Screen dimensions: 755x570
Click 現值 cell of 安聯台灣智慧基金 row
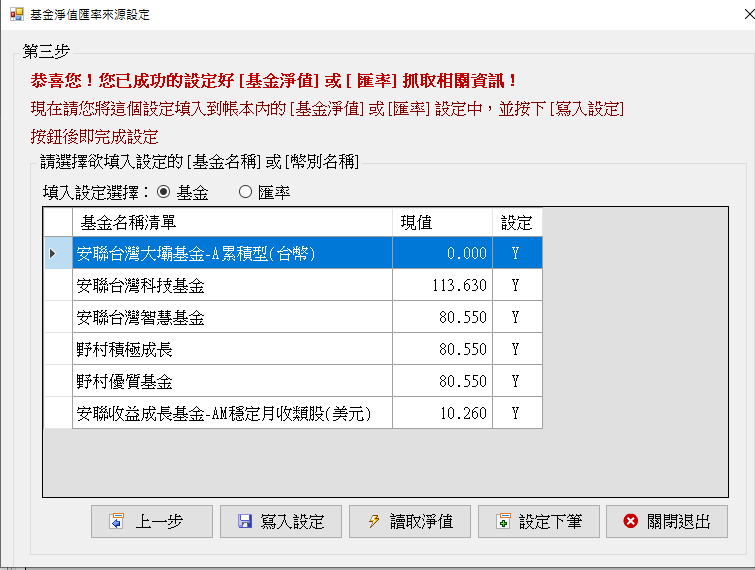(443, 317)
